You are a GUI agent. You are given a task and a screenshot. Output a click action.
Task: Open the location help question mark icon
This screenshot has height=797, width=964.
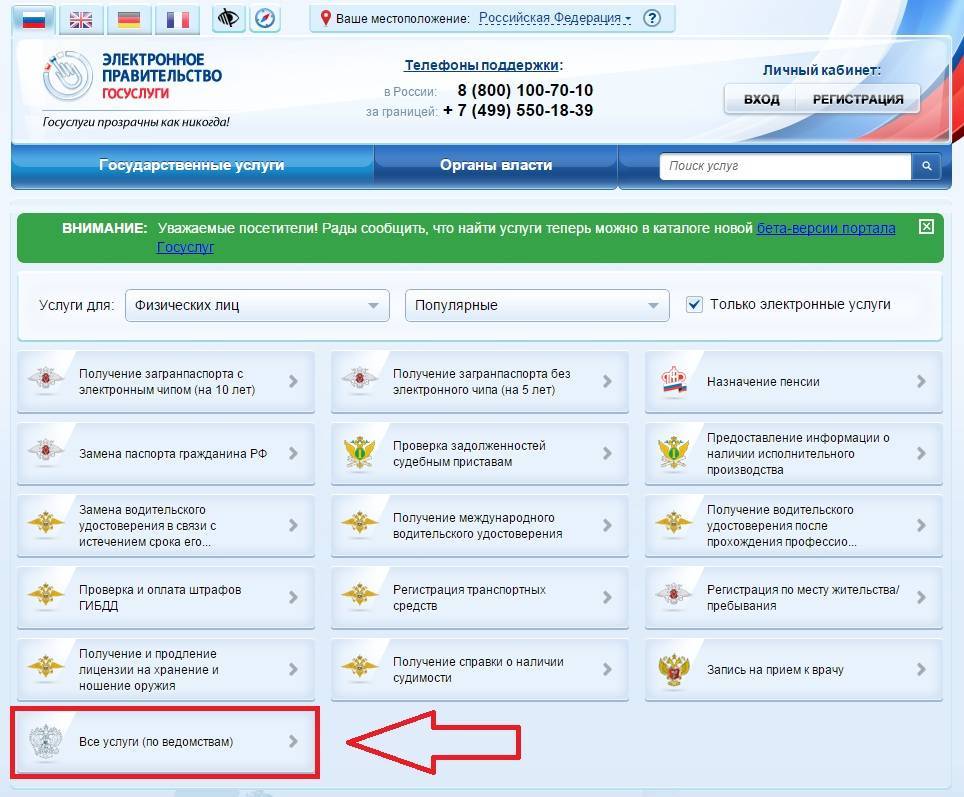click(x=652, y=18)
